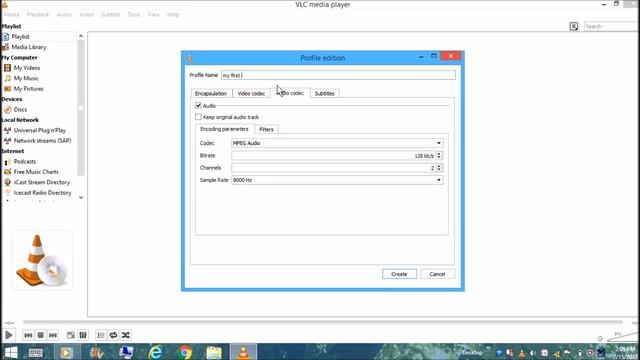Open the Audio menu
This screenshot has width=640, height=360.
(x=64, y=14)
